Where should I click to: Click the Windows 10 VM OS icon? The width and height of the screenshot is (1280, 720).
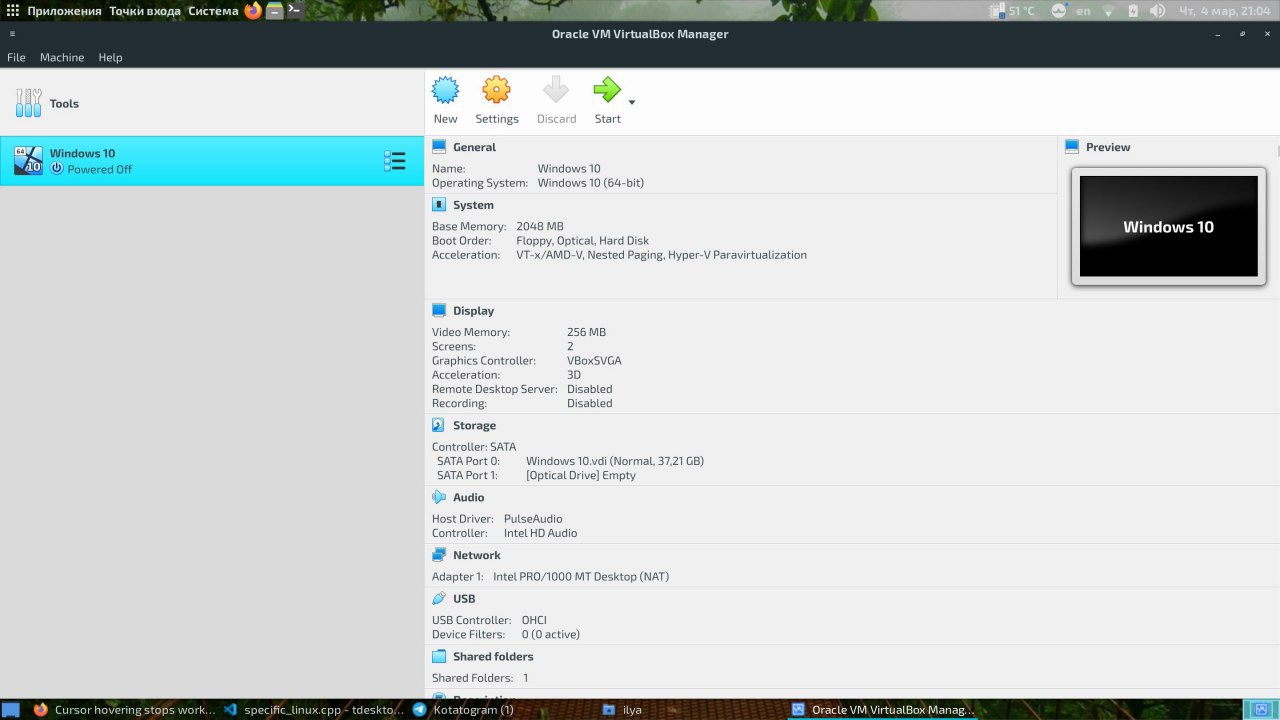(x=28, y=161)
